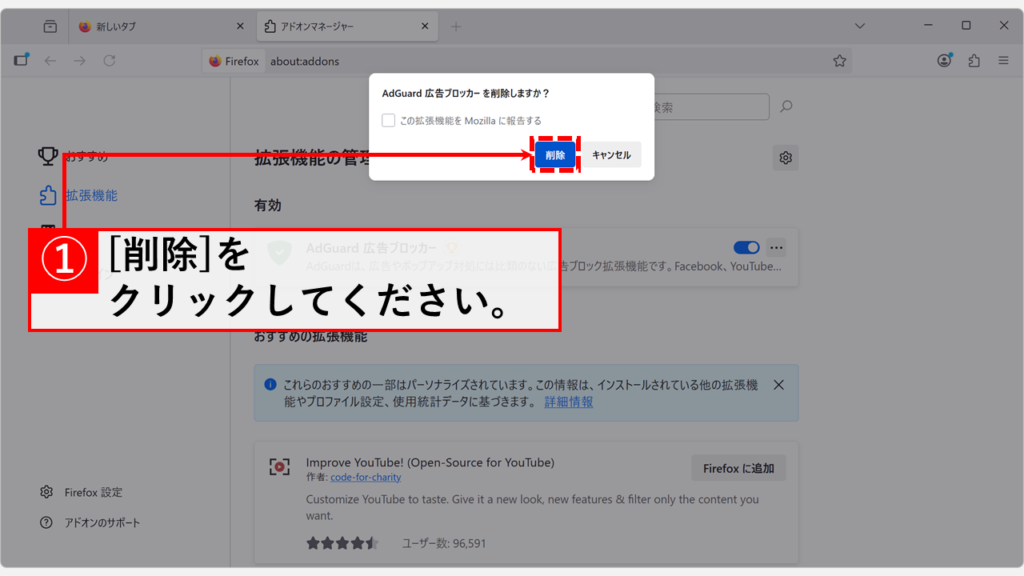The width and height of the screenshot is (1024, 576).
Task: Click the blue 削除 button in the dialog
Action: click(x=555, y=155)
